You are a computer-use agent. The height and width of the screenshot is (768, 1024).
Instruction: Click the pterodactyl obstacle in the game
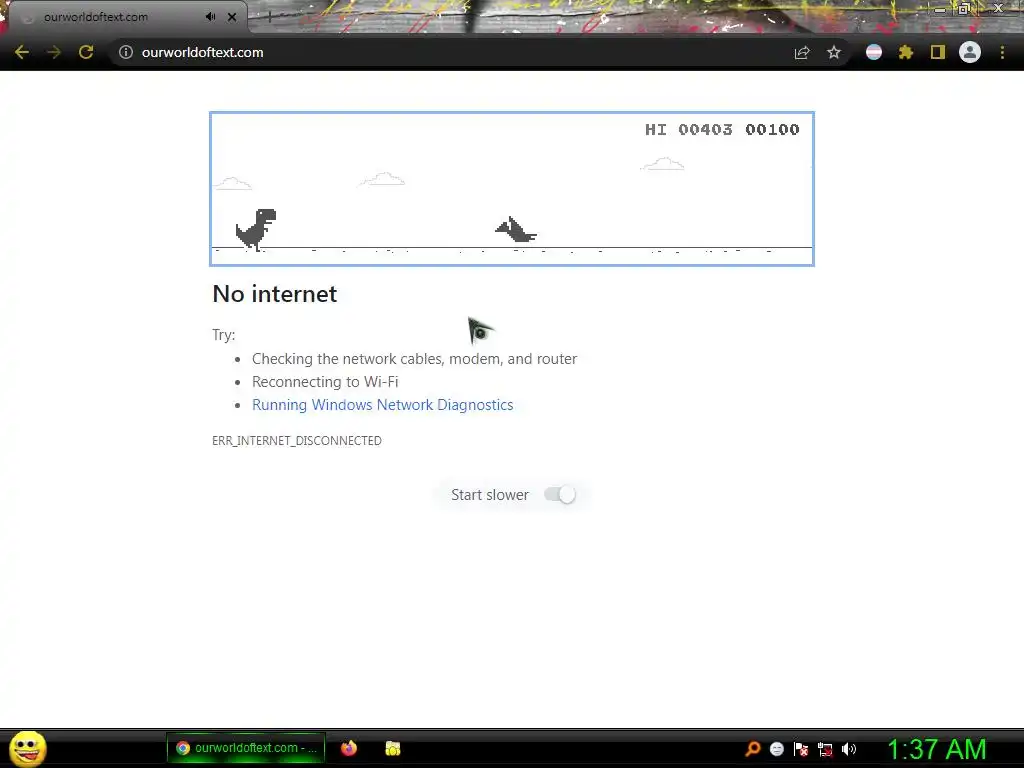[516, 229]
